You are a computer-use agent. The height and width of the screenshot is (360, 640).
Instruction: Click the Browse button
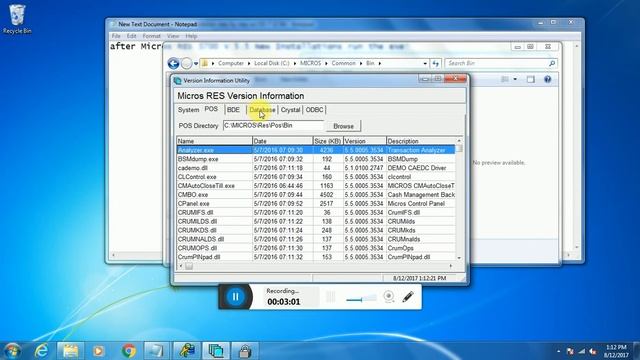click(343, 126)
